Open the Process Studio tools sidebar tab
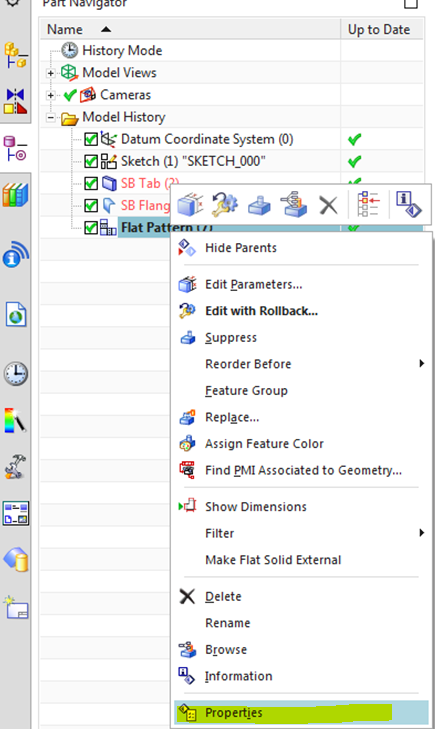 coord(15,467)
